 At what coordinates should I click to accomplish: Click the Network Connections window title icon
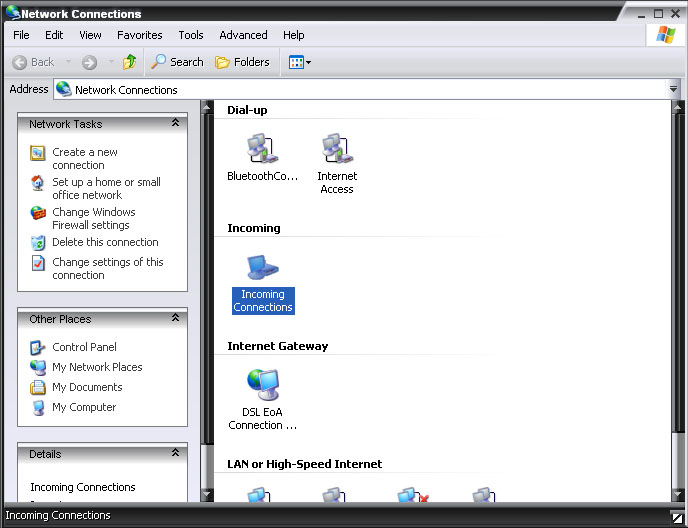pyautogui.click(x=13, y=12)
